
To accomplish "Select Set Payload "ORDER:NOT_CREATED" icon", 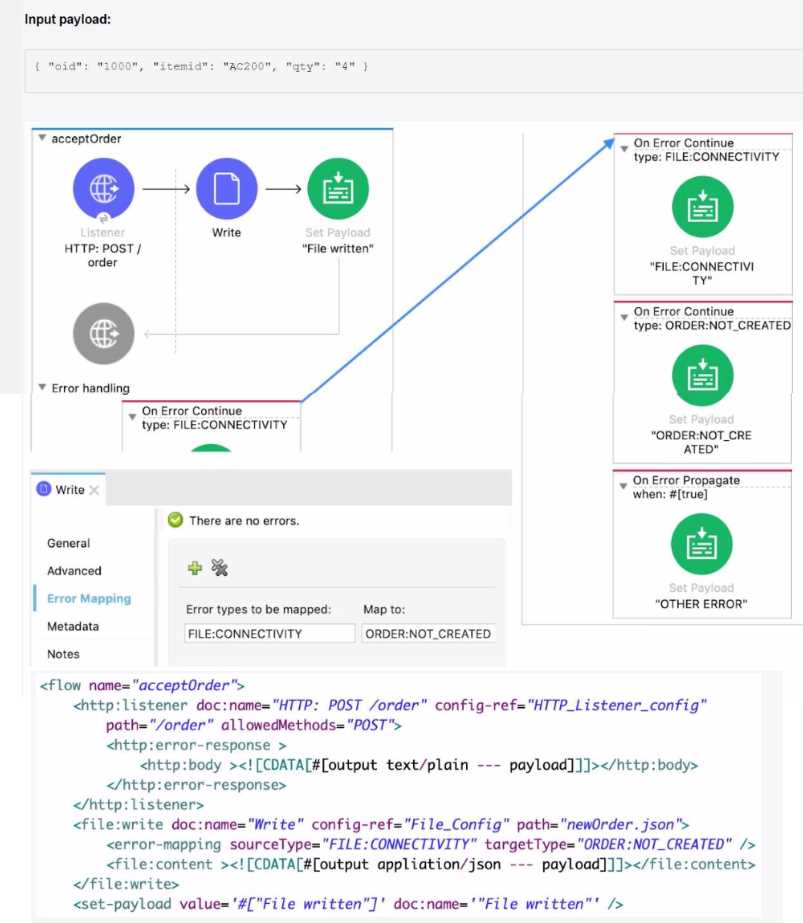I will [701, 375].
